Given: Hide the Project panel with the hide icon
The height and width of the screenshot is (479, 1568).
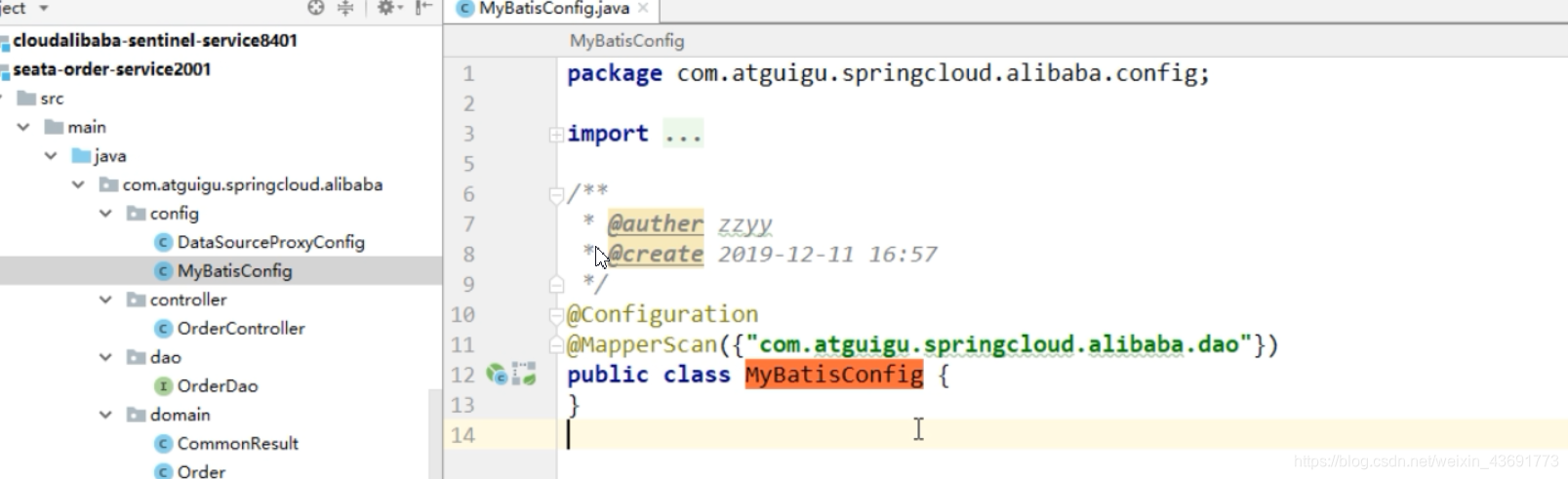Looking at the screenshot, I should click(422, 8).
